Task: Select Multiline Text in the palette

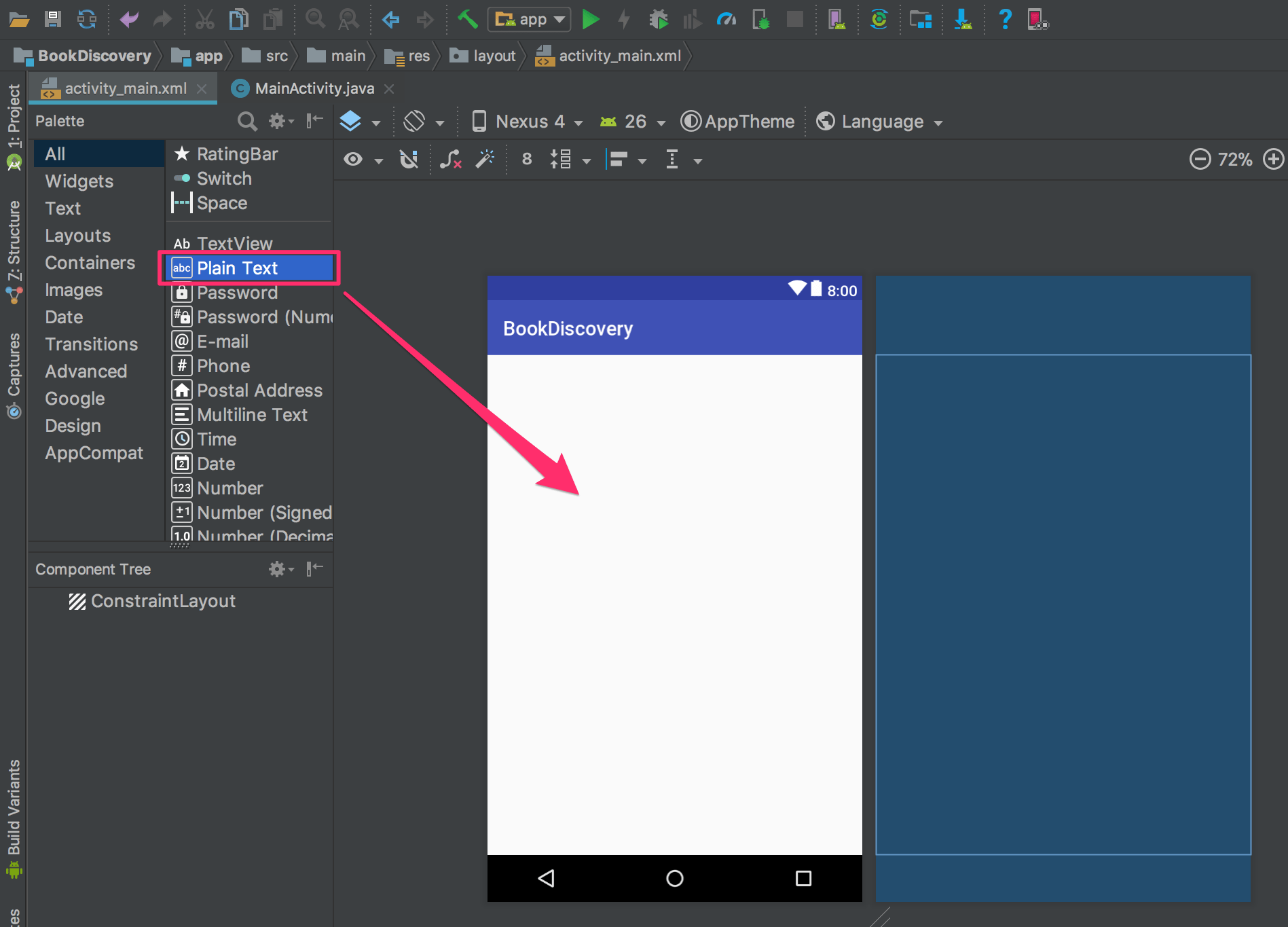Action: click(252, 414)
